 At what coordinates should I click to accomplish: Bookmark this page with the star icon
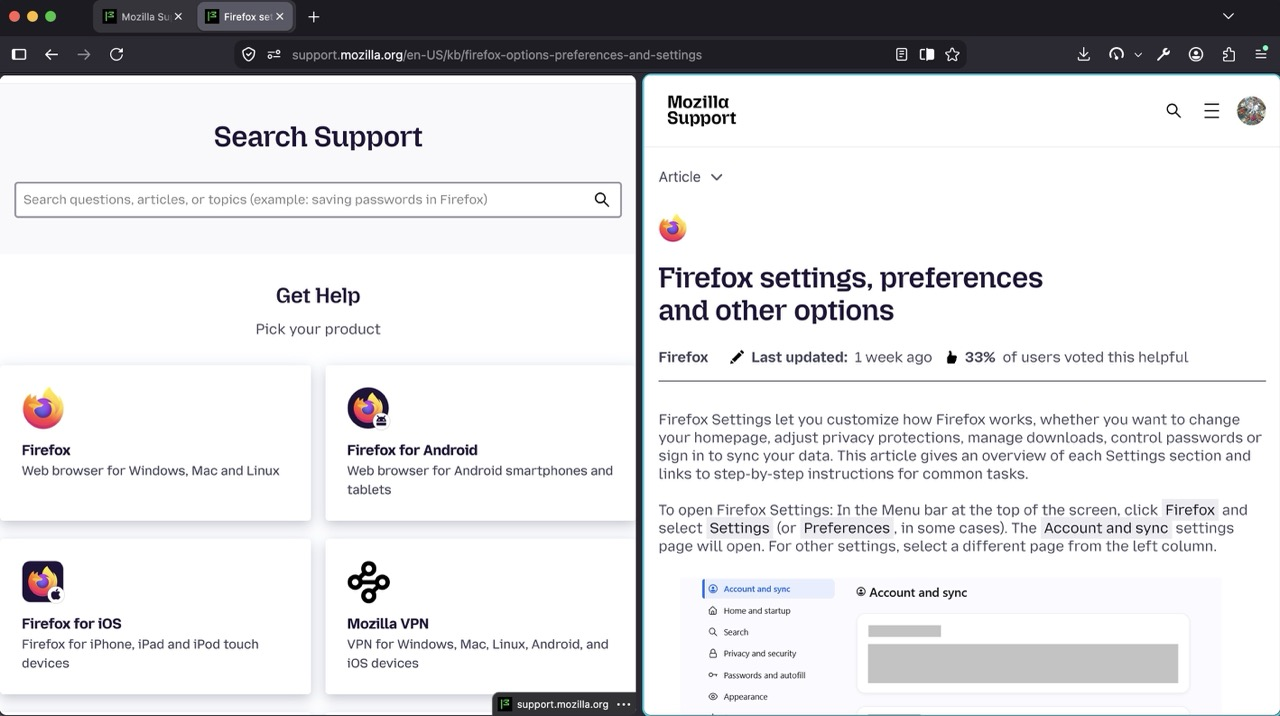click(x=952, y=55)
